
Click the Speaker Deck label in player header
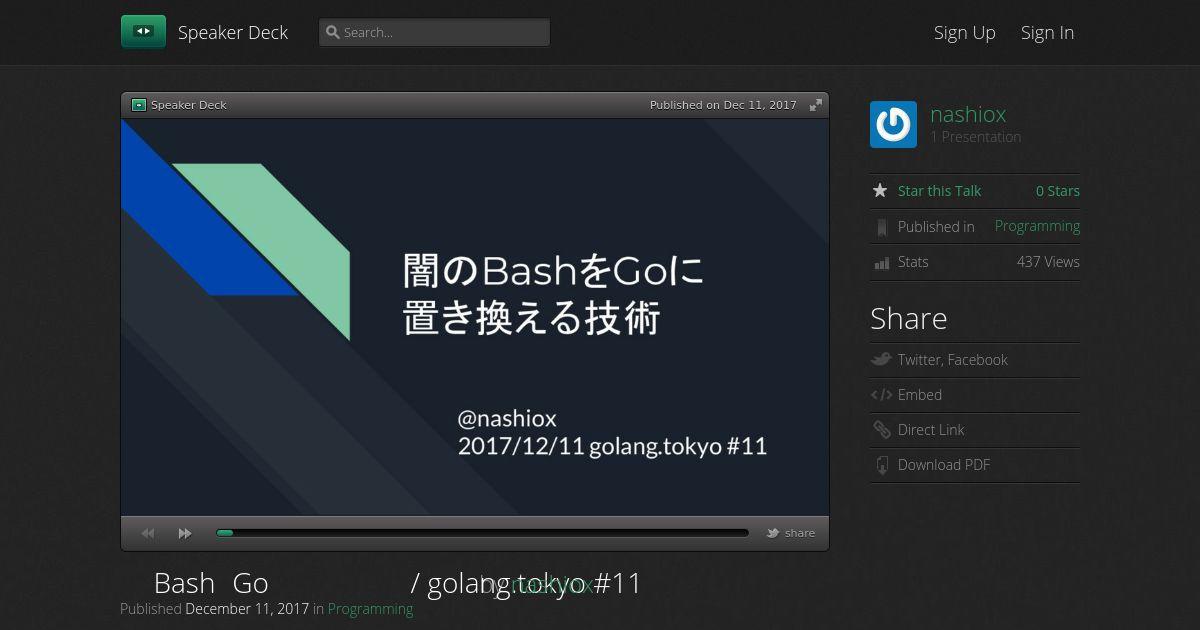tap(189, 105)
